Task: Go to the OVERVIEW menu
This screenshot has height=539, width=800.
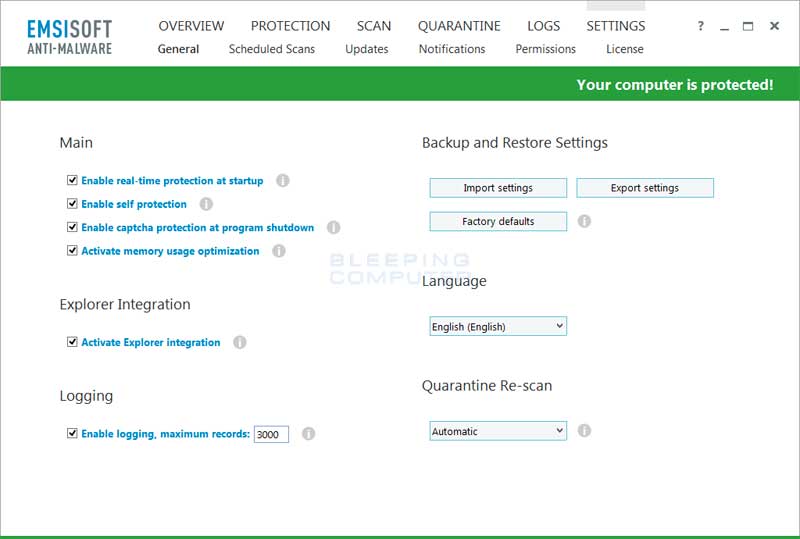Action: (x=191, y=26)
